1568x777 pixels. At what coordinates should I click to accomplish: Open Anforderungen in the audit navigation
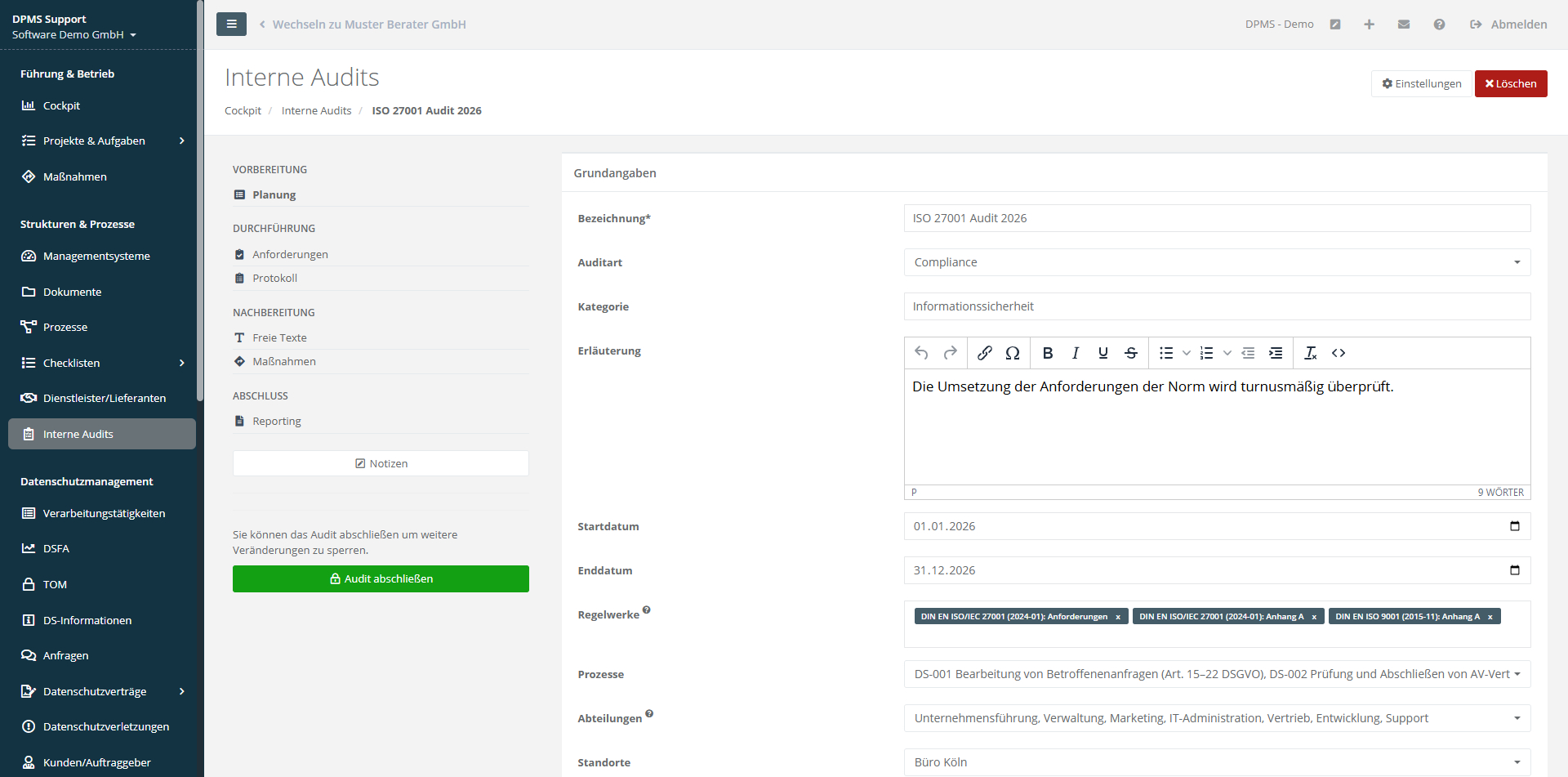point(290,254)
